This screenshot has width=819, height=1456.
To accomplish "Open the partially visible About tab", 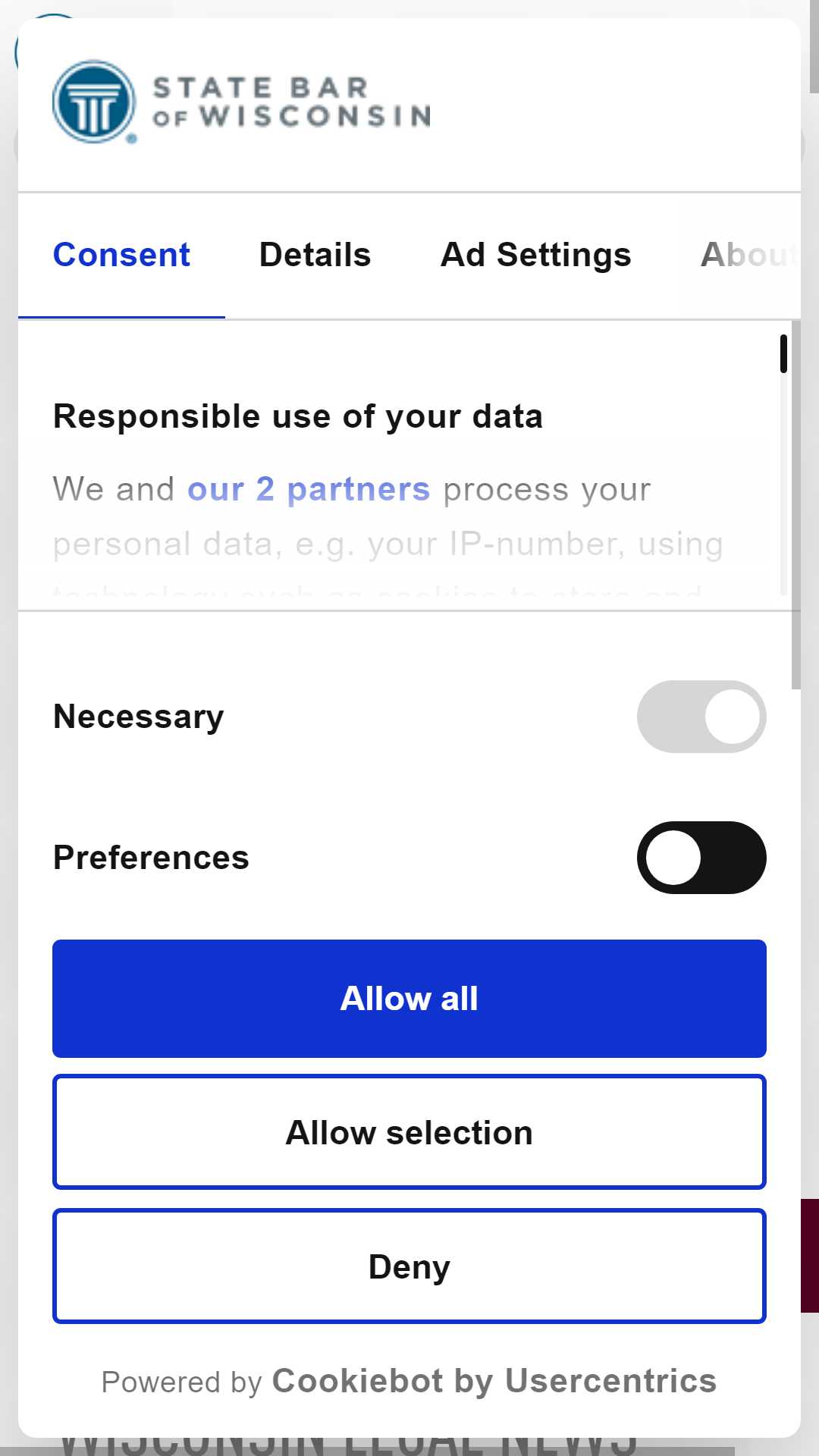I will pyautogui.click(x=749, y=255).
